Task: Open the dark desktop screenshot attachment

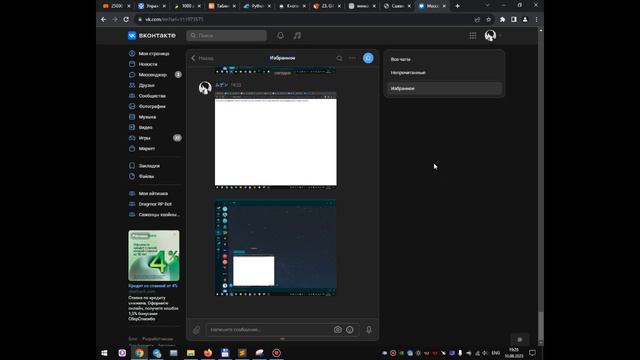Action: click(276, 247)
